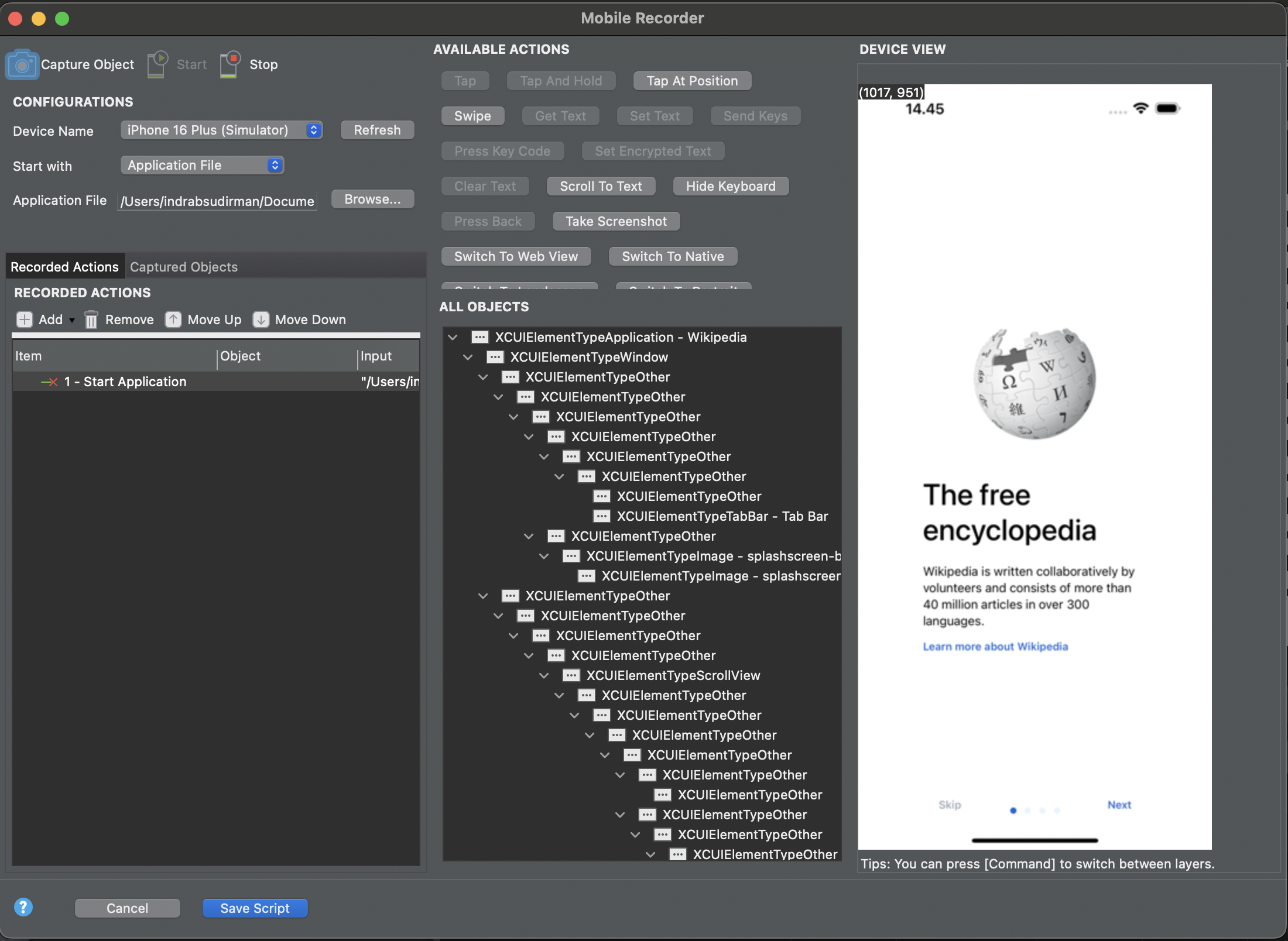Viewport: 1288px width, 941px height.
Task: Collapse the XCUIElementTypeWindow tree node
Action: pos(468,357)
